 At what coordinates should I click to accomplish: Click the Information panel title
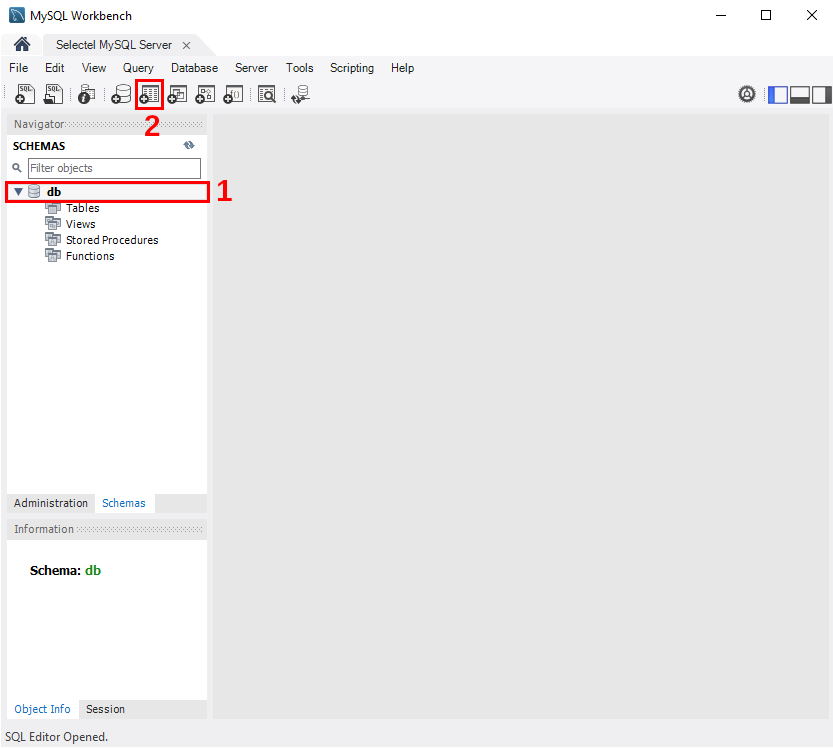pyautogui.click(x=44, y=529)
